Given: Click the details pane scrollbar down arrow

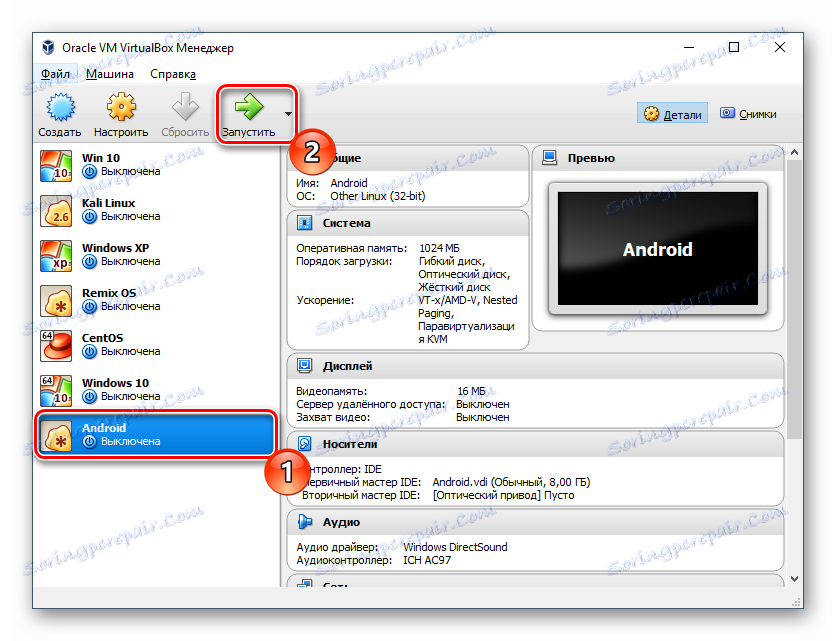Looking at the screenshot, I should (794, 579).
